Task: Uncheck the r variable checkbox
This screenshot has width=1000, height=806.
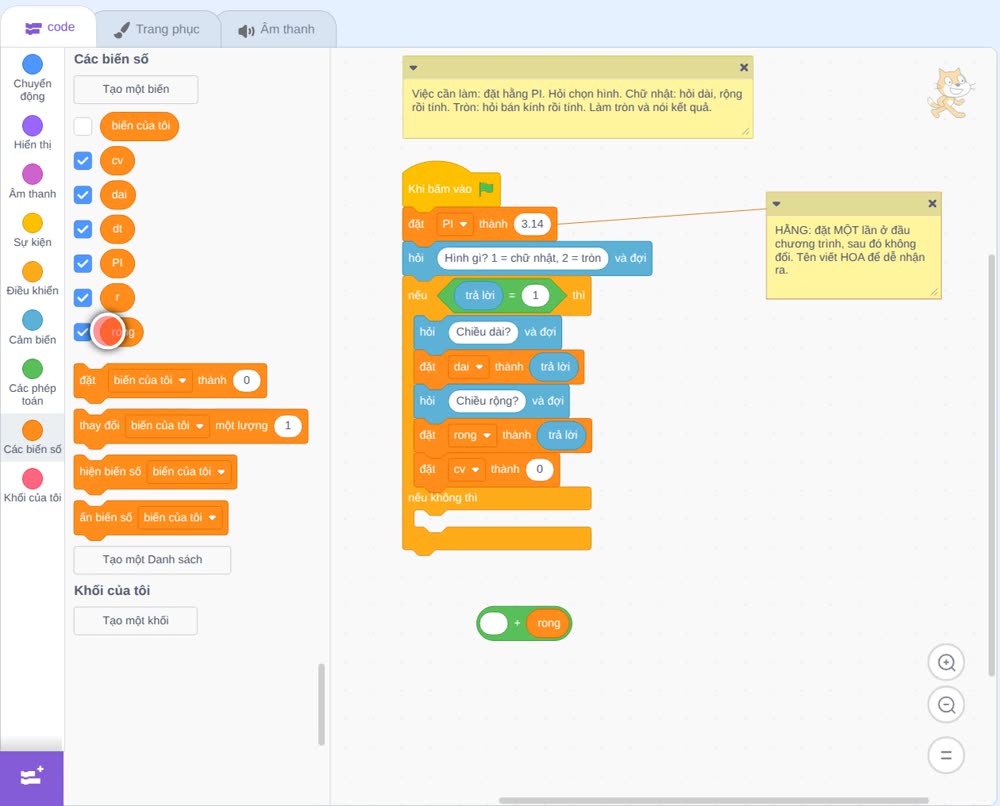Action: 83,297
